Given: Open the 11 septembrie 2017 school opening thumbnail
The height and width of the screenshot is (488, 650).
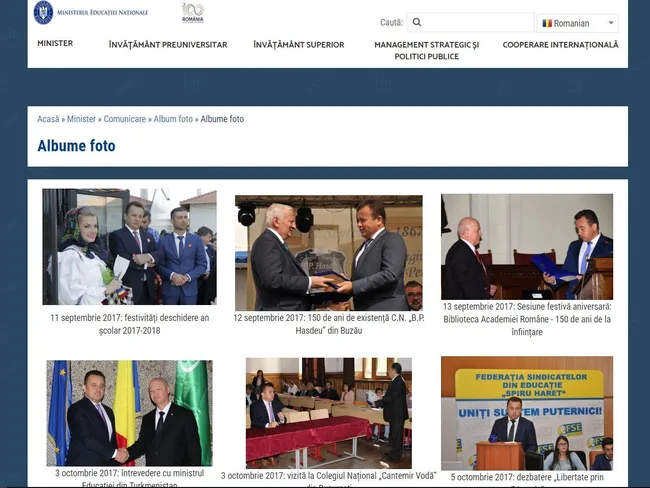Looking at the screenshot, I should click(129, 247).
